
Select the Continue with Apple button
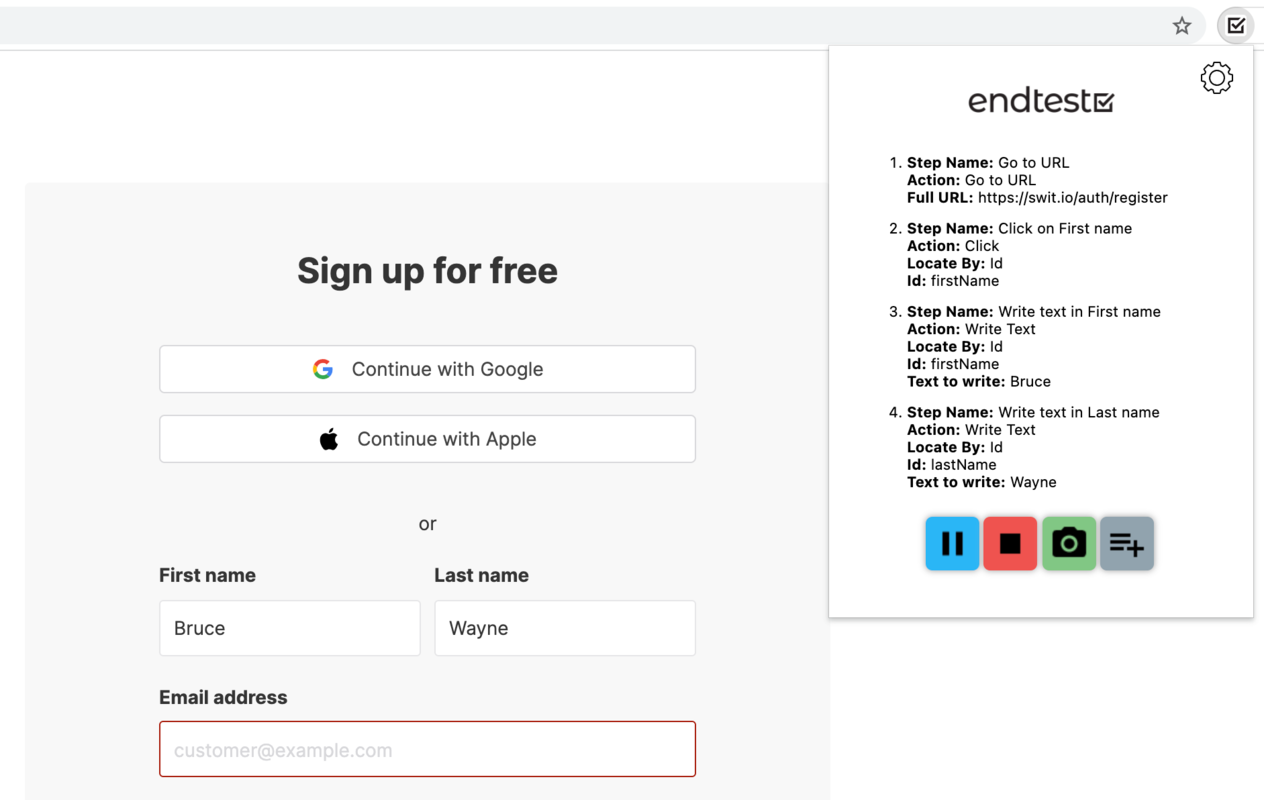pyautogui.click(x=427, y=438)
